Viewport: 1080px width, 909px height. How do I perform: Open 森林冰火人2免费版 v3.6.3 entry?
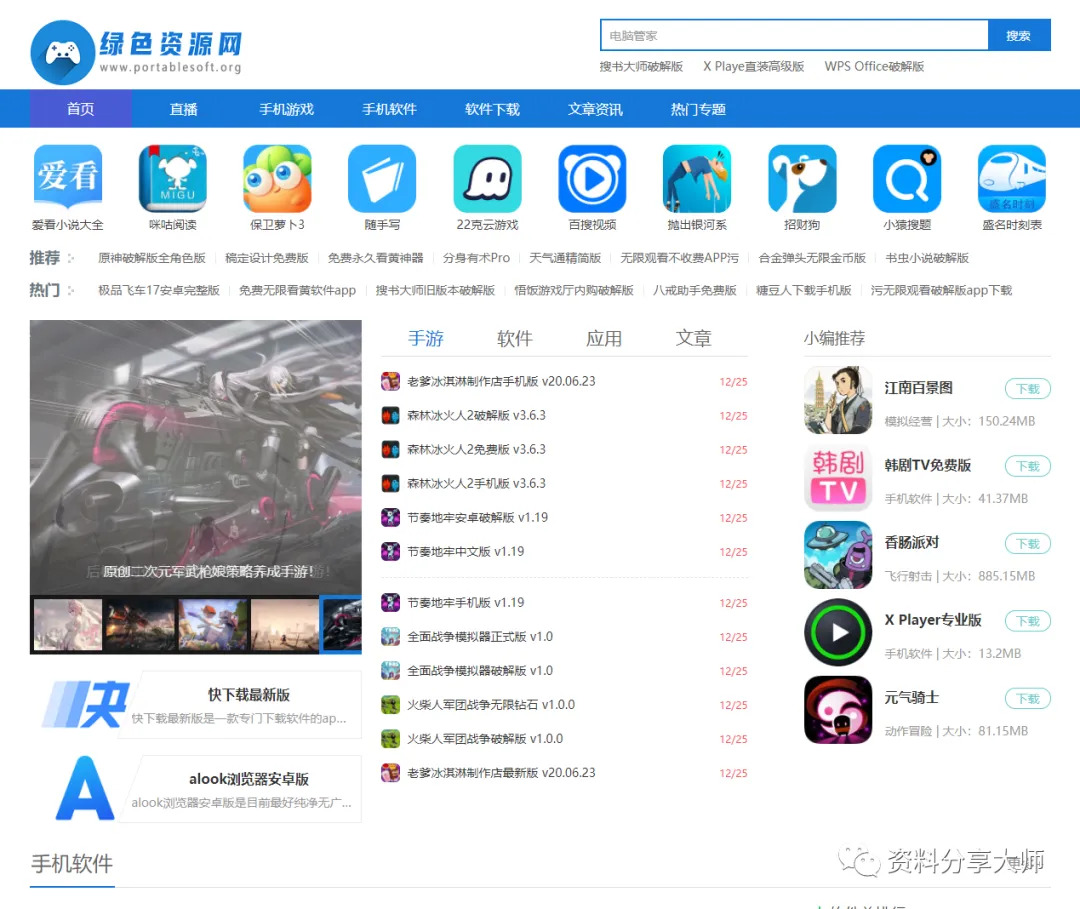(x=476, y=449)
